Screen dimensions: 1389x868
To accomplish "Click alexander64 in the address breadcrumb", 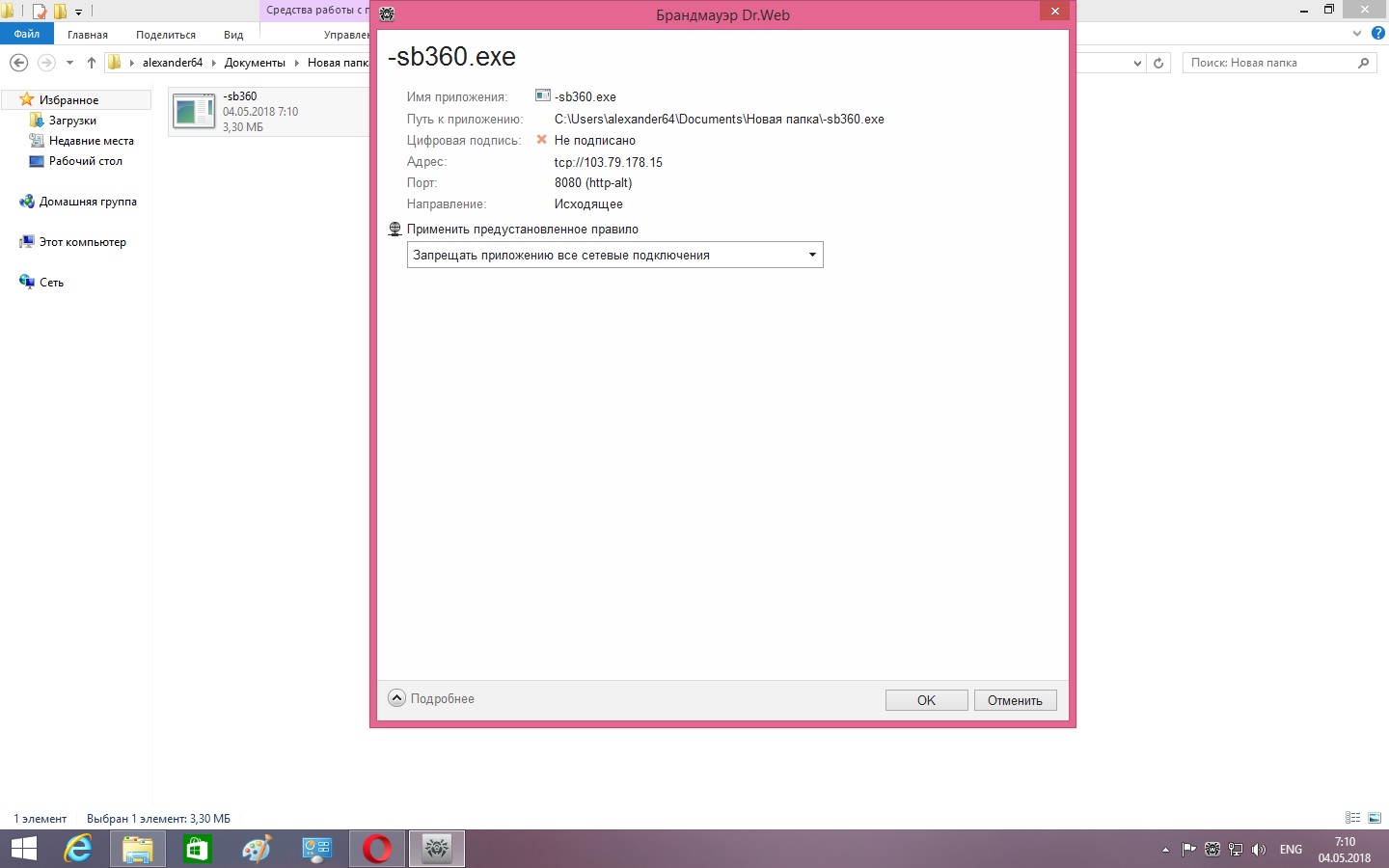I will click(x=173, y=63).
